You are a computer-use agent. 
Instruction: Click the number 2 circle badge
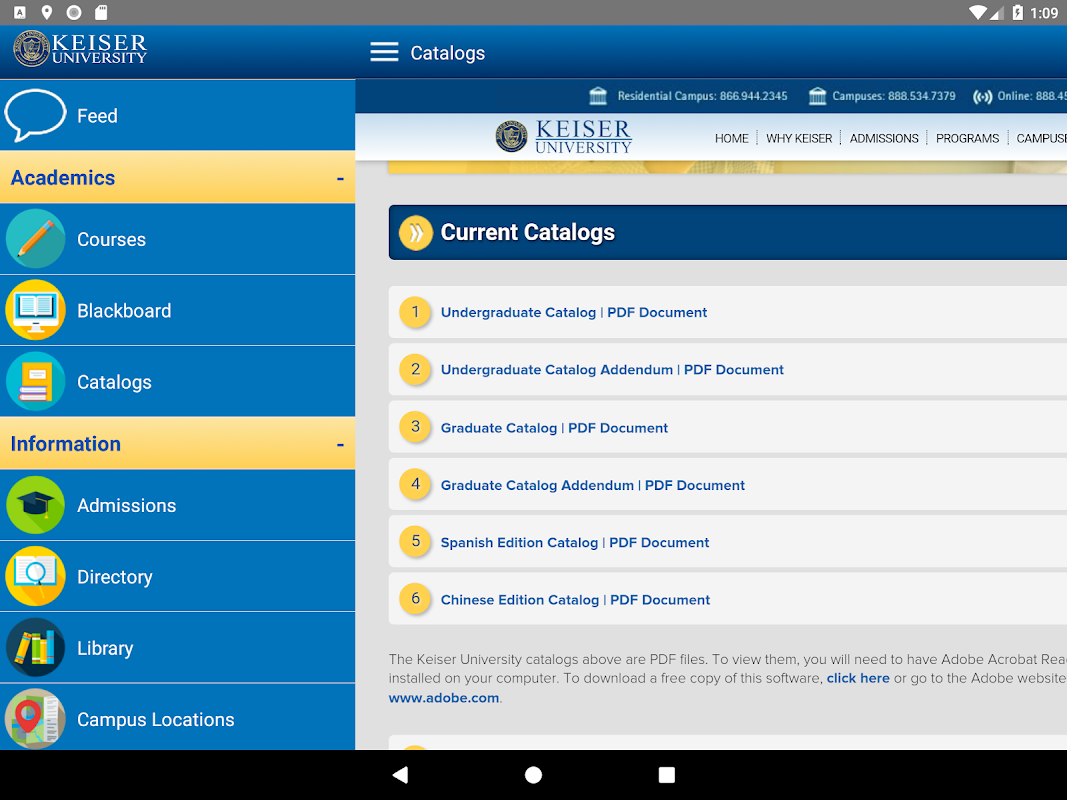pos(415,369)
